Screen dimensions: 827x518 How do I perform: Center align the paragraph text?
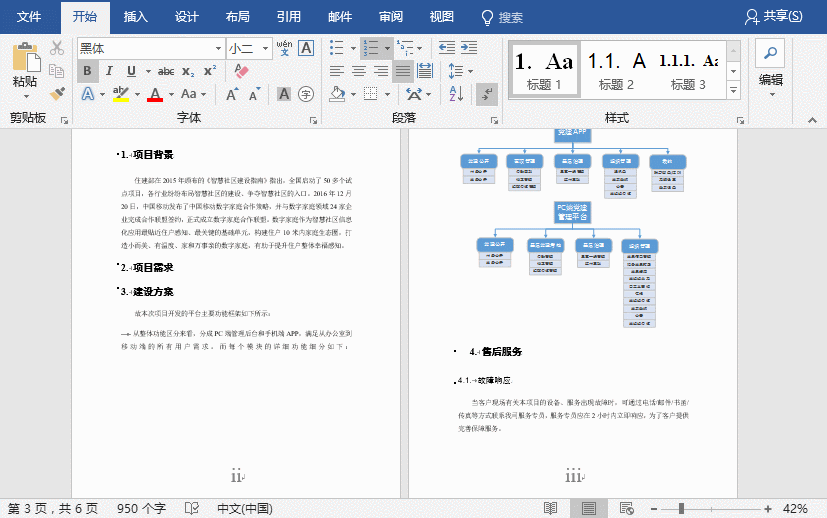point(359,71)
